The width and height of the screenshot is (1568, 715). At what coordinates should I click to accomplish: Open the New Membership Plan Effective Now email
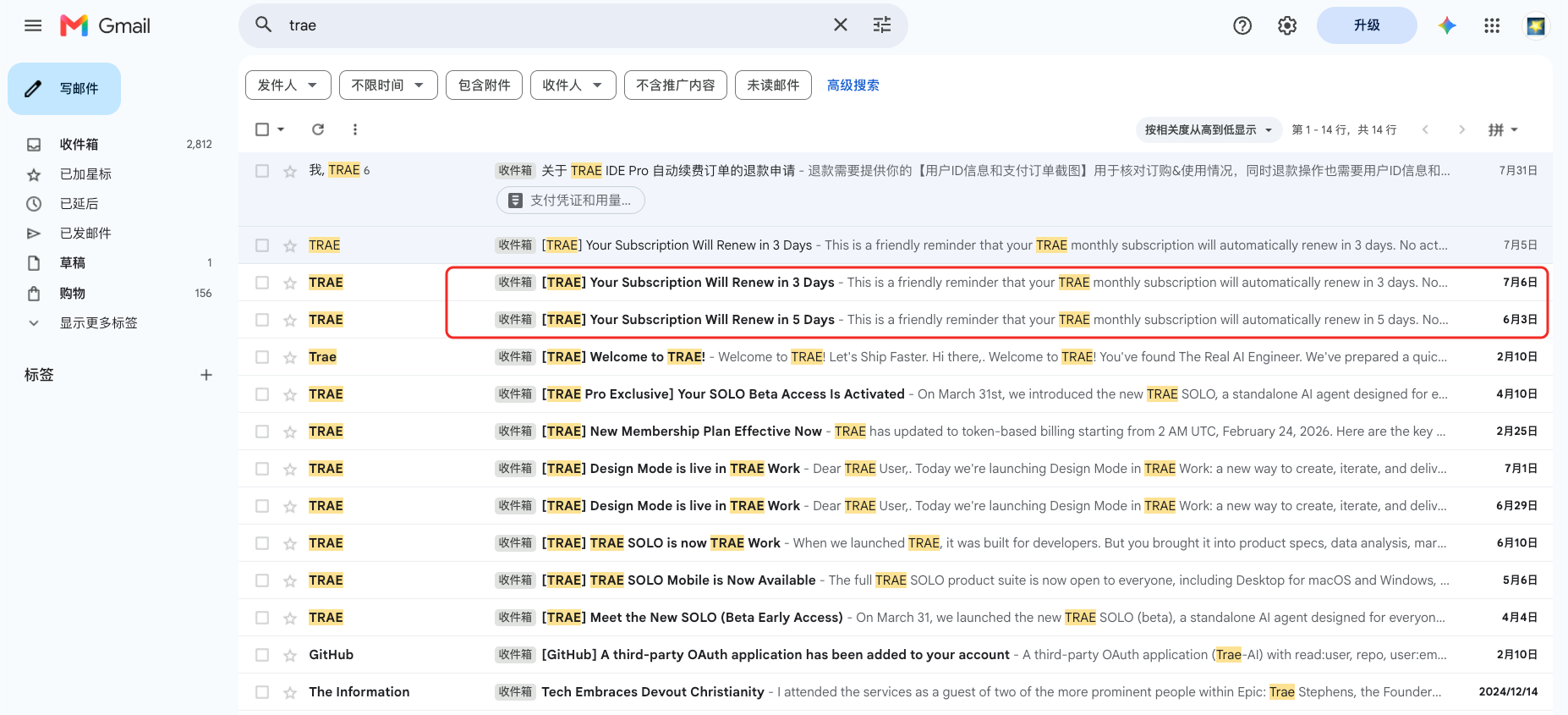click(x=895, y=432)
